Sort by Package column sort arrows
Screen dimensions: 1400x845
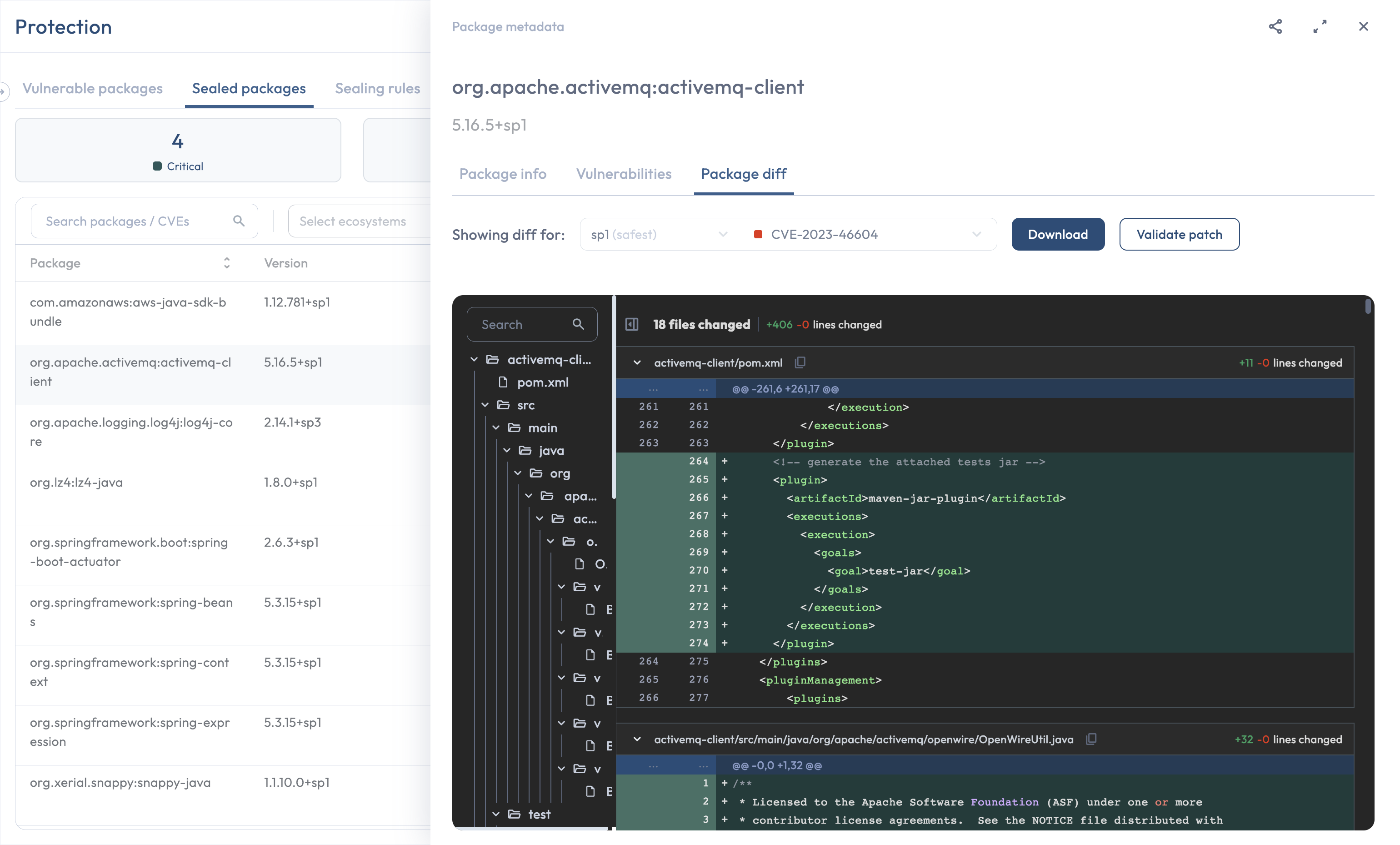click(x=227, y=263)
